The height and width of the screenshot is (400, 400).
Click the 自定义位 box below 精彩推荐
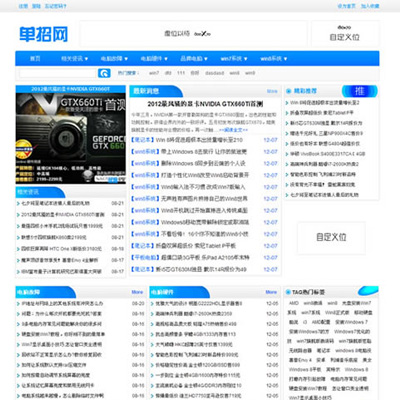(331, 237)
